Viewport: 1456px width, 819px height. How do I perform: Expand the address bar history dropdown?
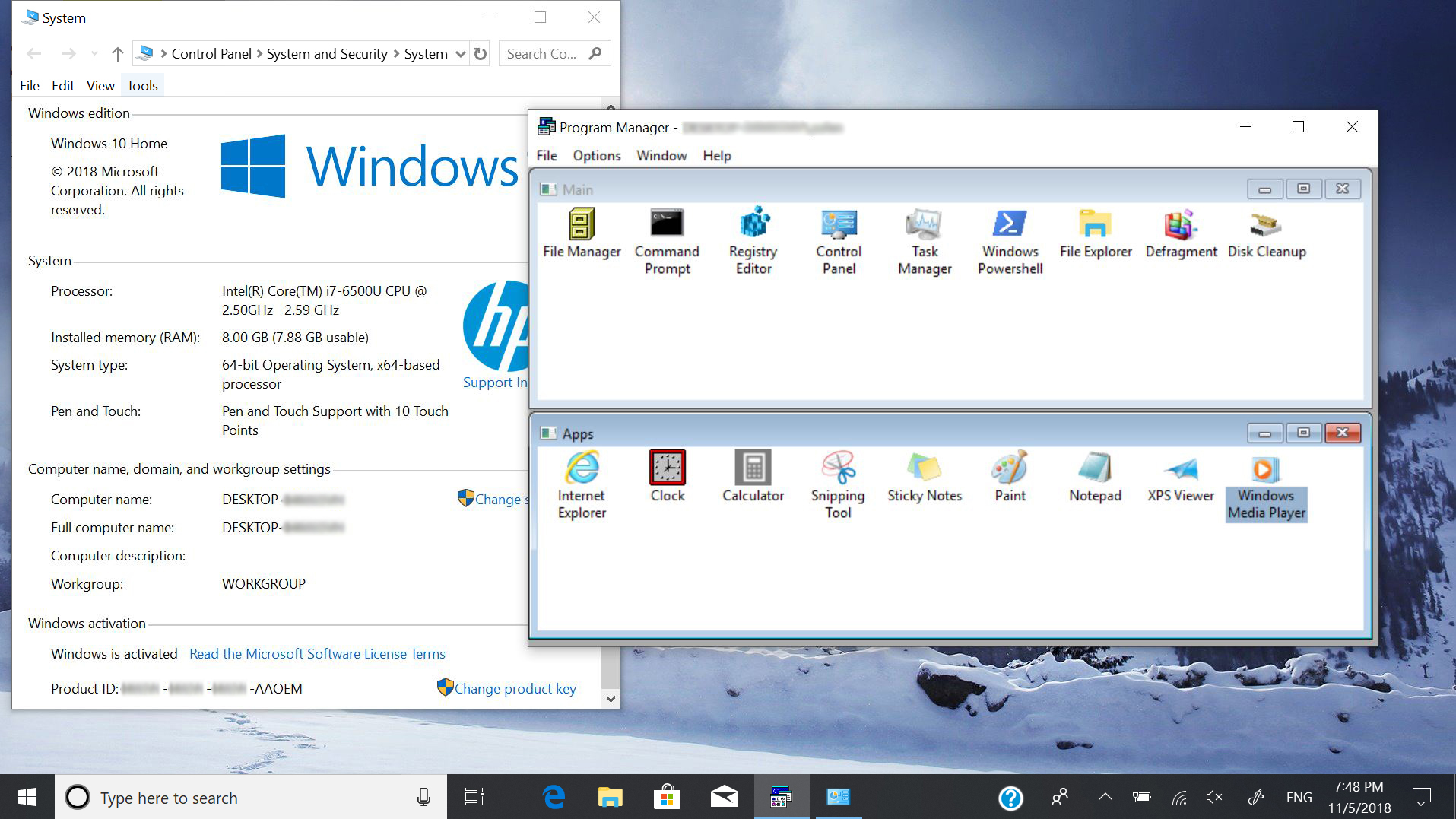click(460, 54)
